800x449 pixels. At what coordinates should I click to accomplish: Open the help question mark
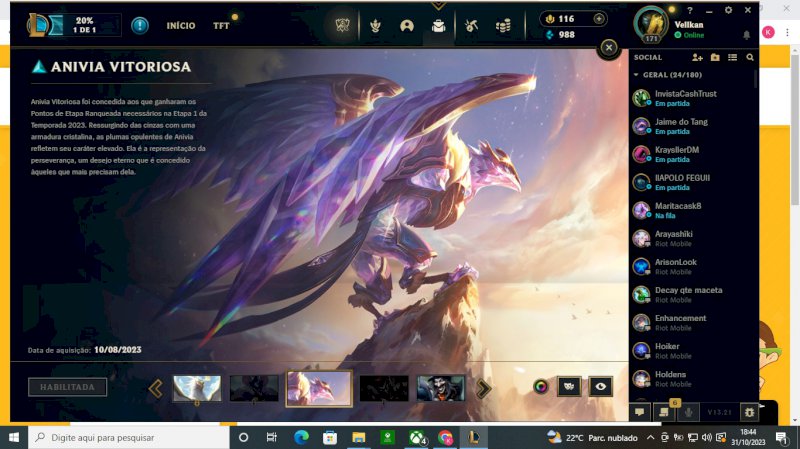click(x=690, y=10)
